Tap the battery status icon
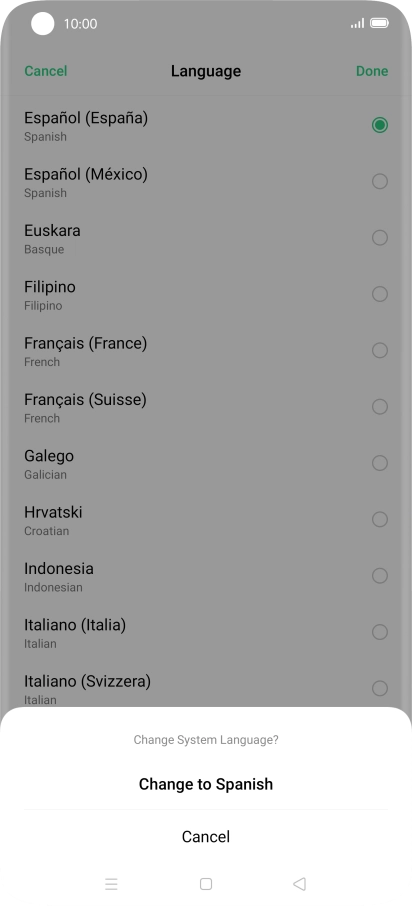 coord(380,23)
